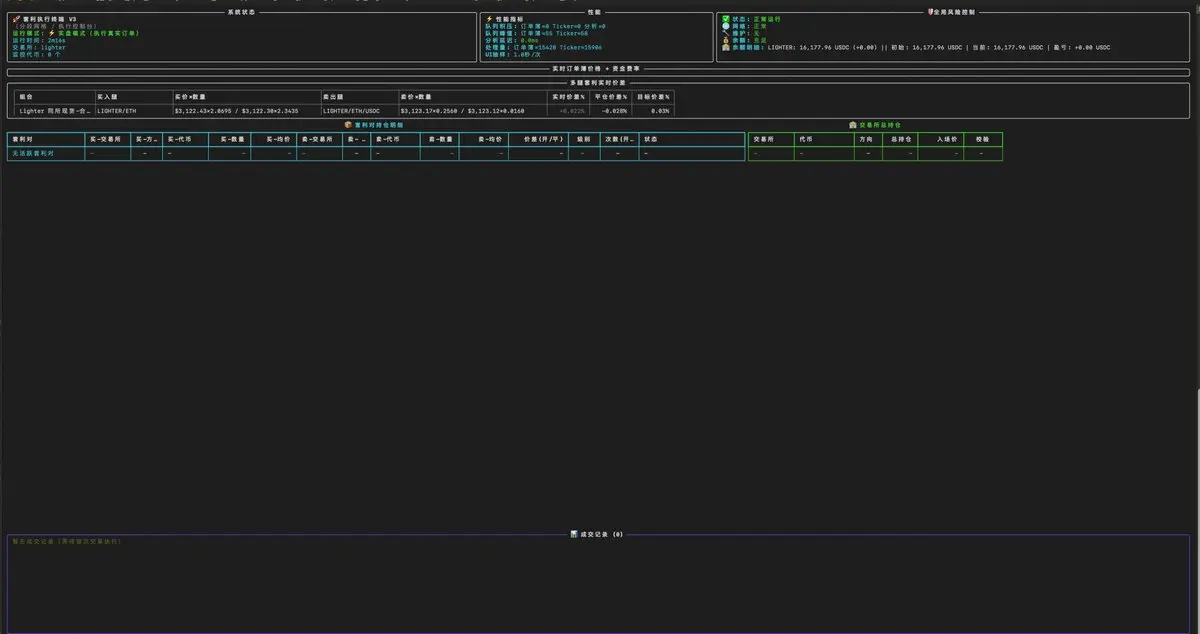Click the 卖出腿 column header

pos(334,96)
